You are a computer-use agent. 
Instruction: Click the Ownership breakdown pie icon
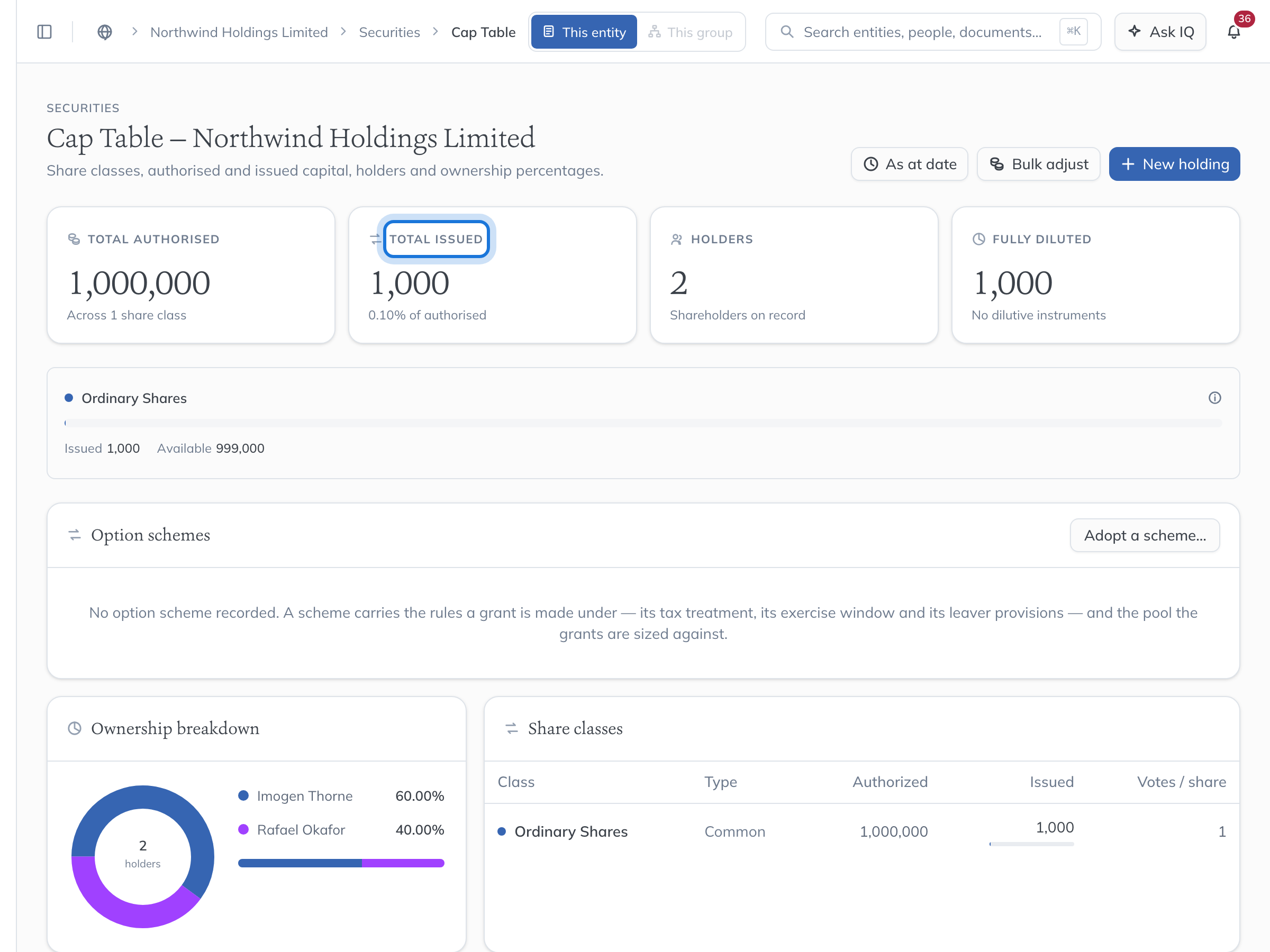pos(75,728)
